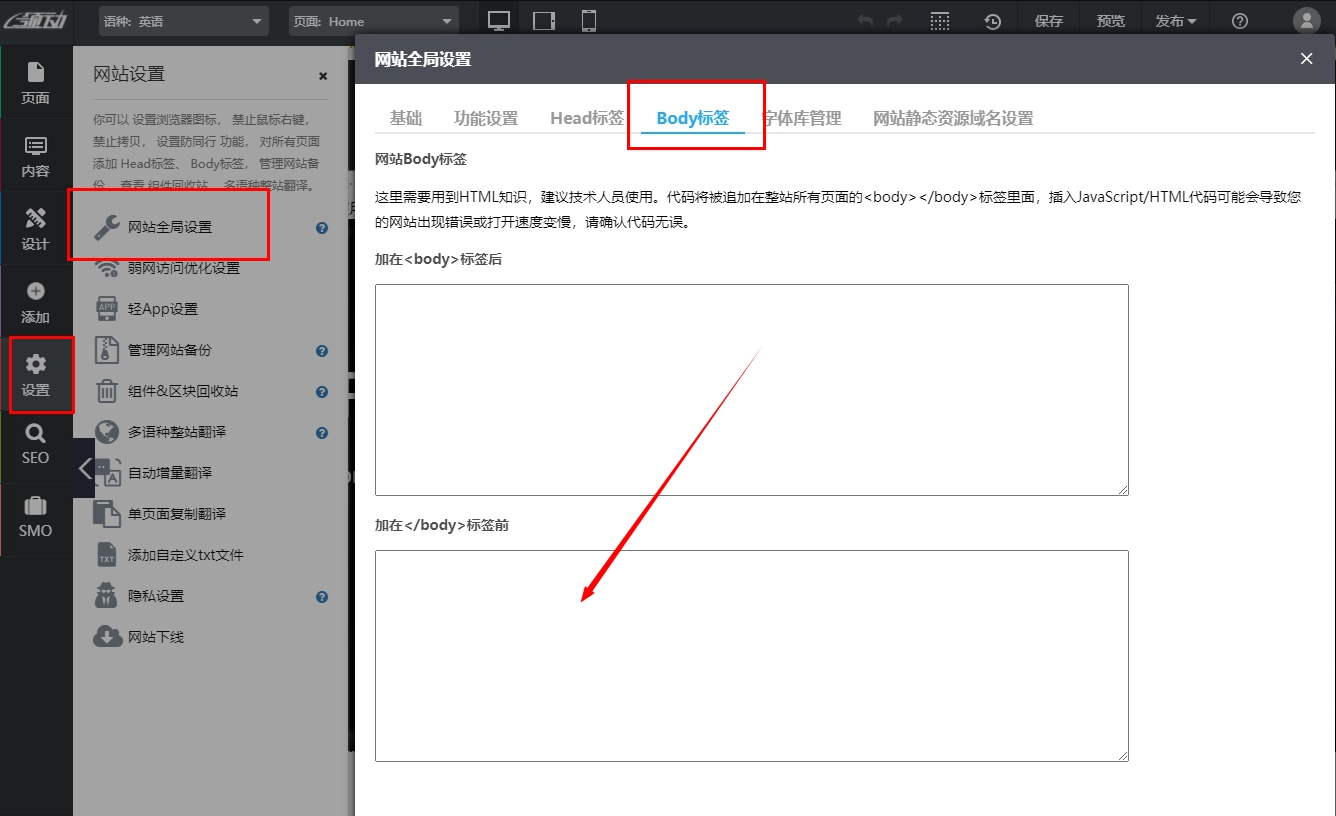Switch to the Head标签 tab

tap(586, 118)
